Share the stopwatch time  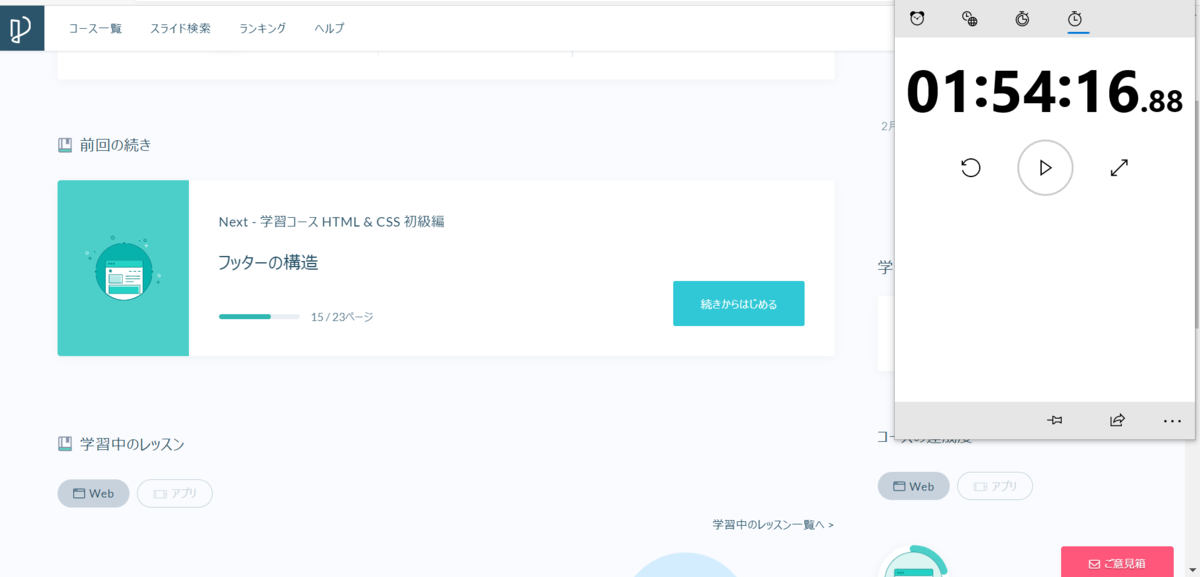tap(1117, 420)
